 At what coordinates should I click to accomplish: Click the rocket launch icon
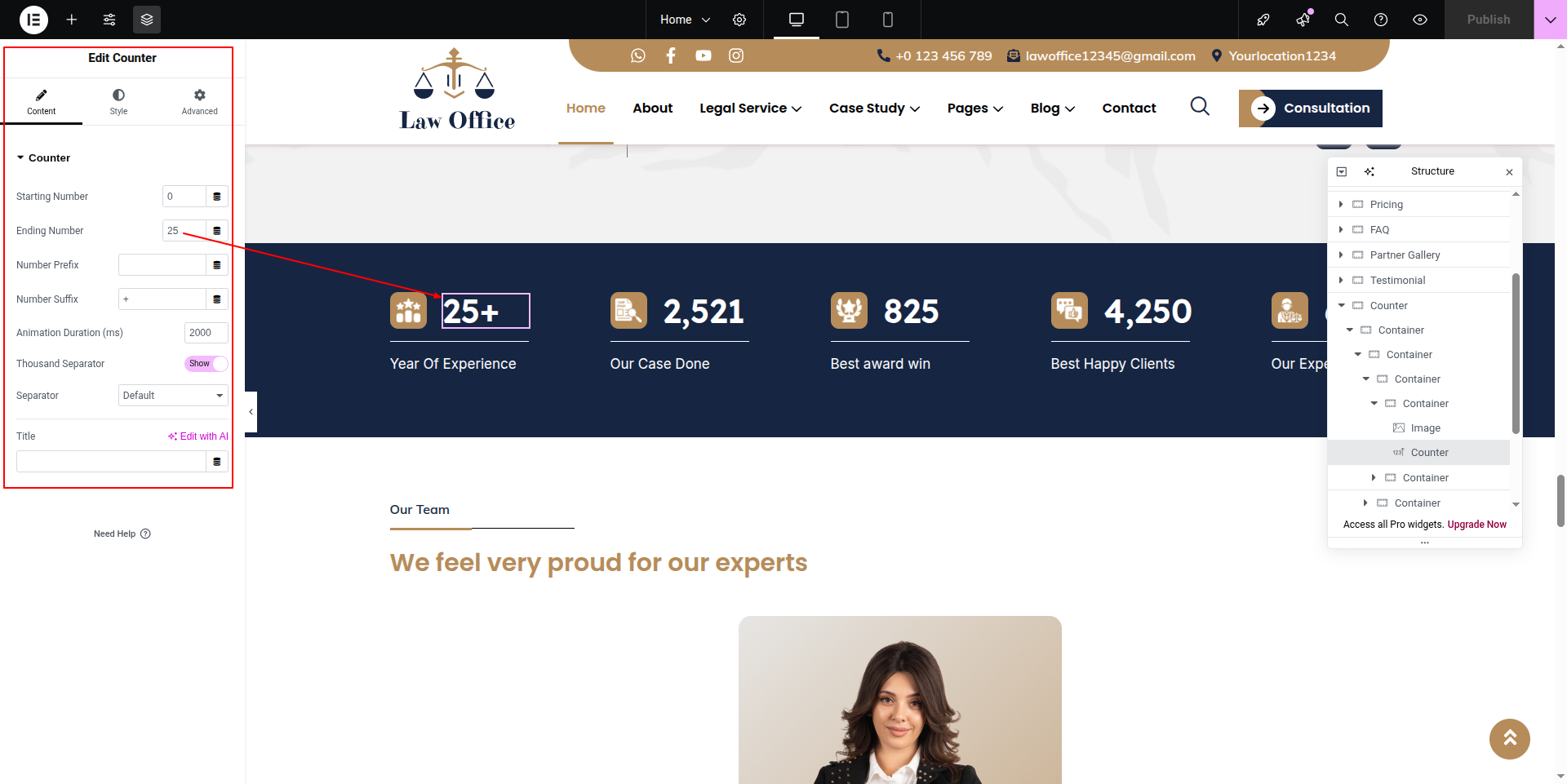(x=1263, y=20)
